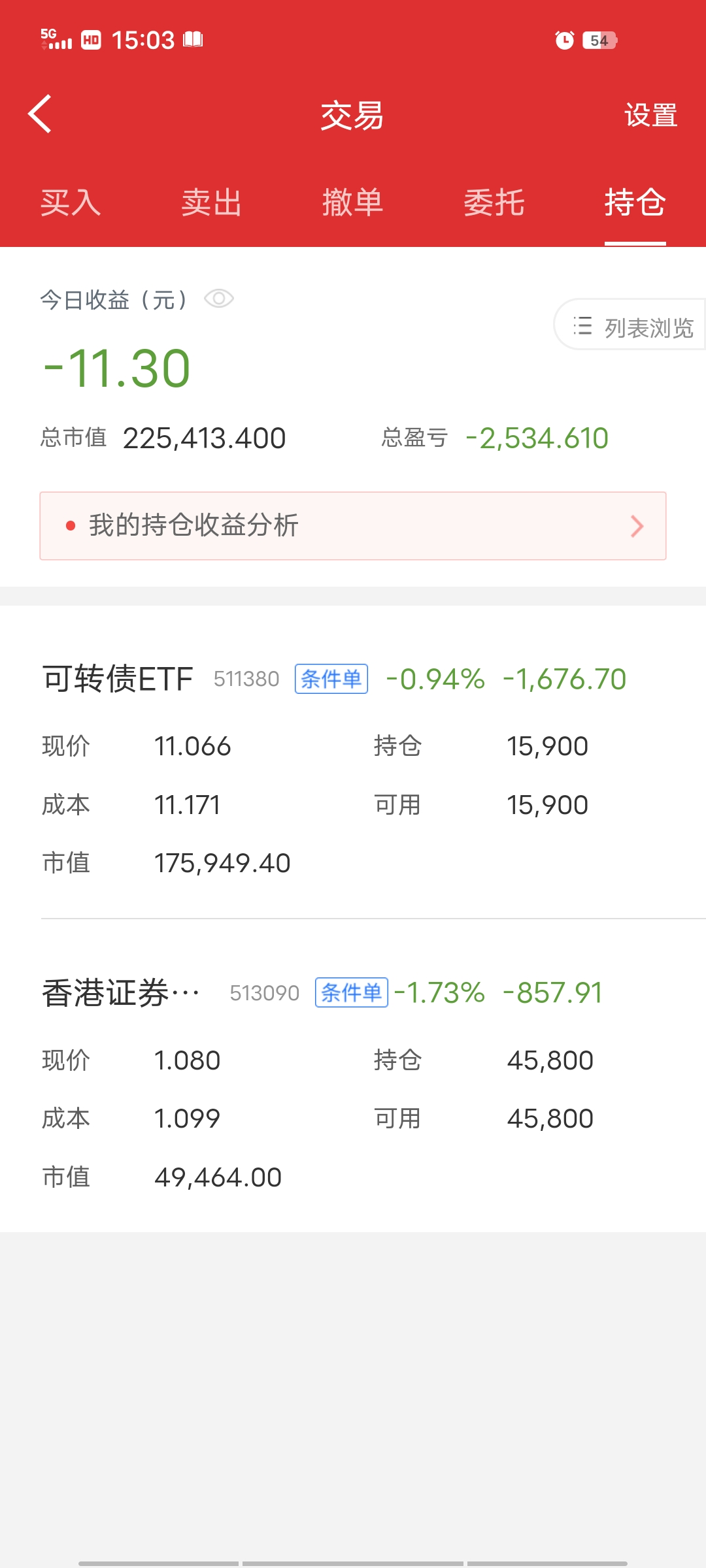Go to the 委托 tab
The image size is (706, 1568).
[x=494, y=203]
